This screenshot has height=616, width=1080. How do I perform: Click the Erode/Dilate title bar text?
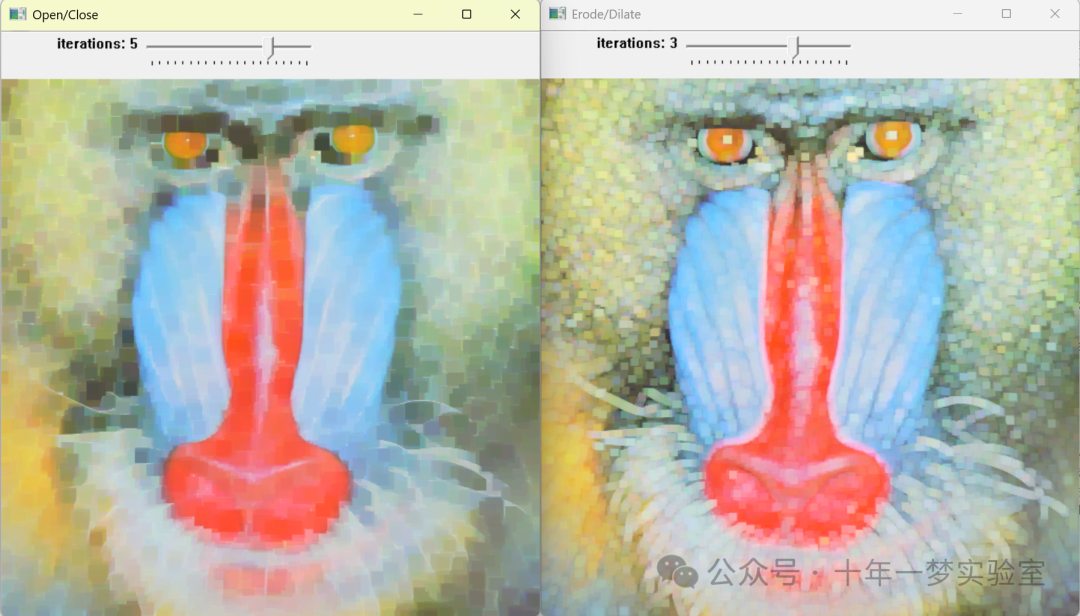[x=606, y=14]
